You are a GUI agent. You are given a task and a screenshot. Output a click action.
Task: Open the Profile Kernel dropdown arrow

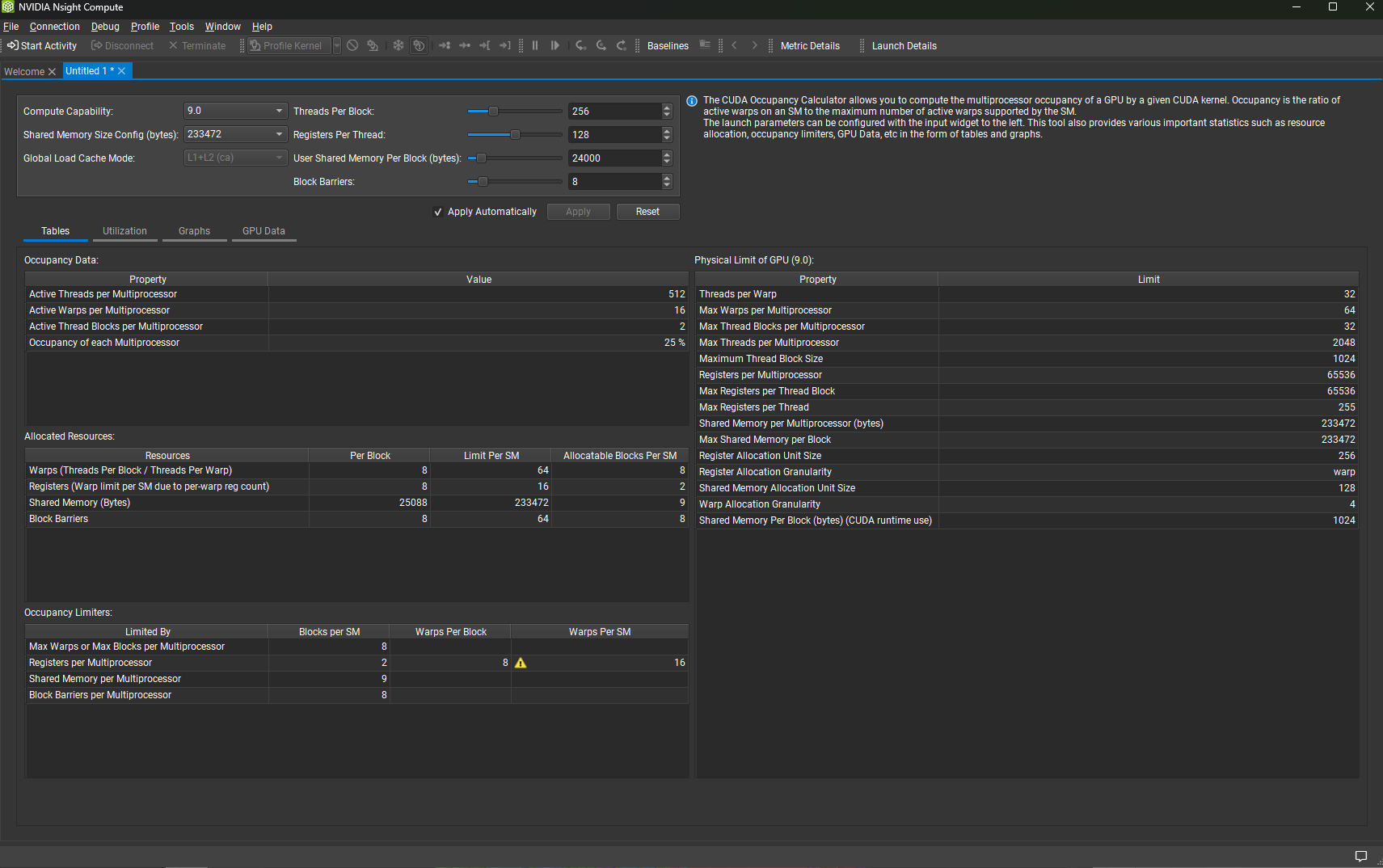pos(337,46)
